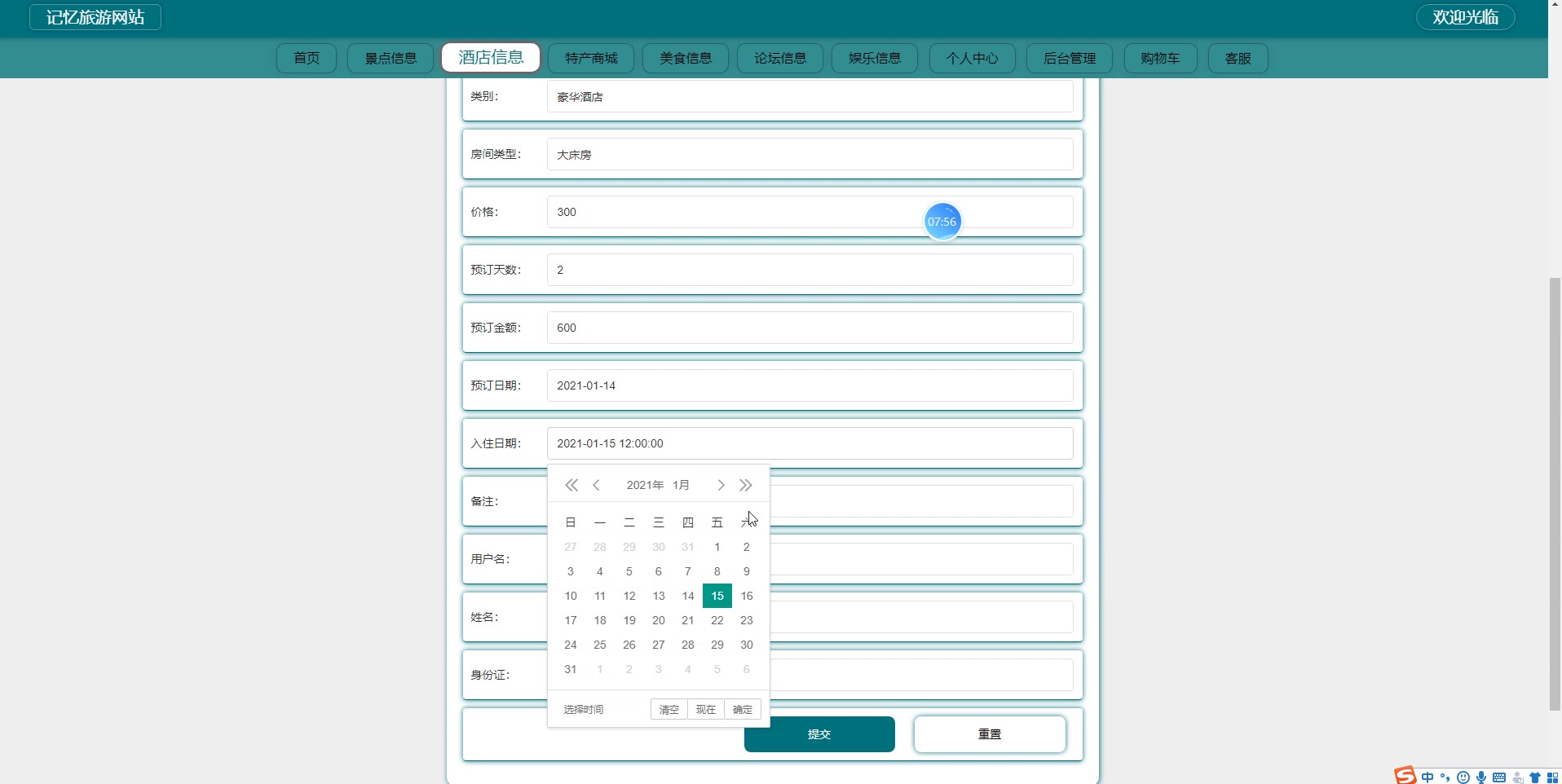
Task: Go to next year in calendar
Action: click(x=746, y=486)
